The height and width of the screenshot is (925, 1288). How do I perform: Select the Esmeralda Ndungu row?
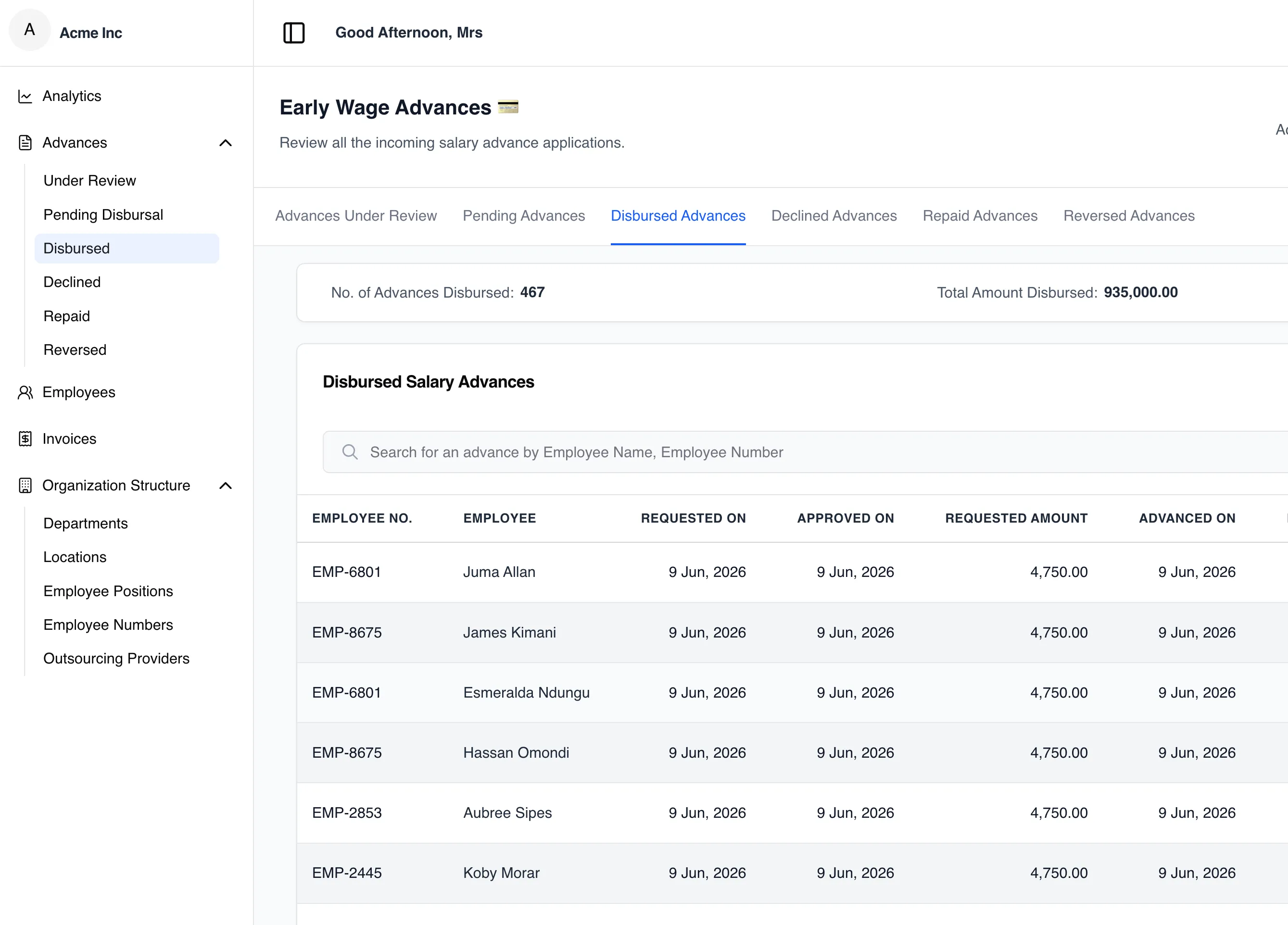tap(792, 693)
